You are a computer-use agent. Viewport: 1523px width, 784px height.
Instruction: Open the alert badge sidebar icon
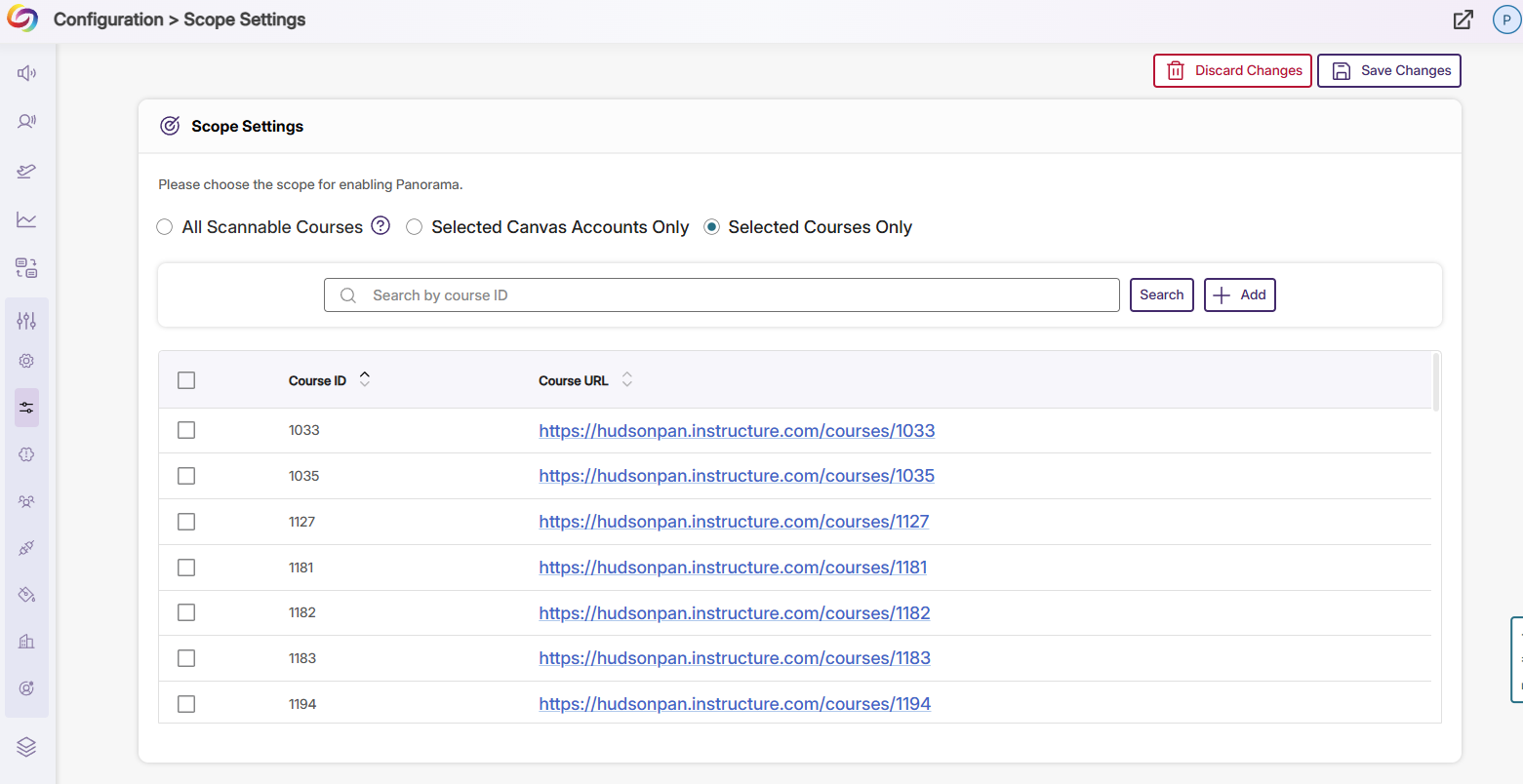click(x=26, y=454)
